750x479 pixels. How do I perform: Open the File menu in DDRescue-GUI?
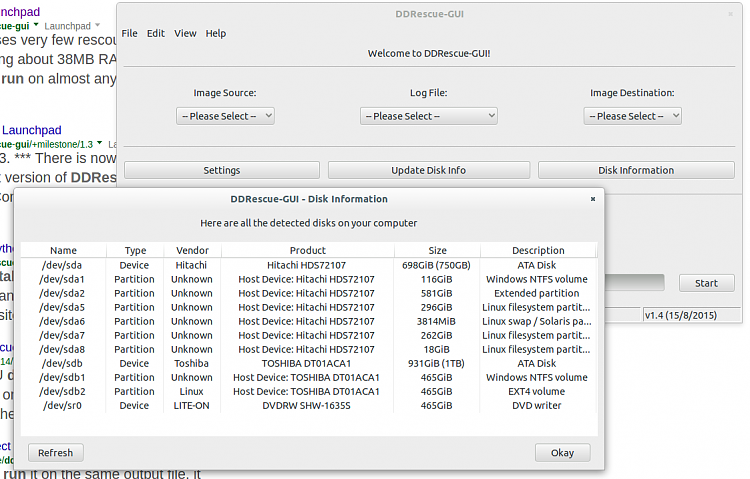pos(129,33)
